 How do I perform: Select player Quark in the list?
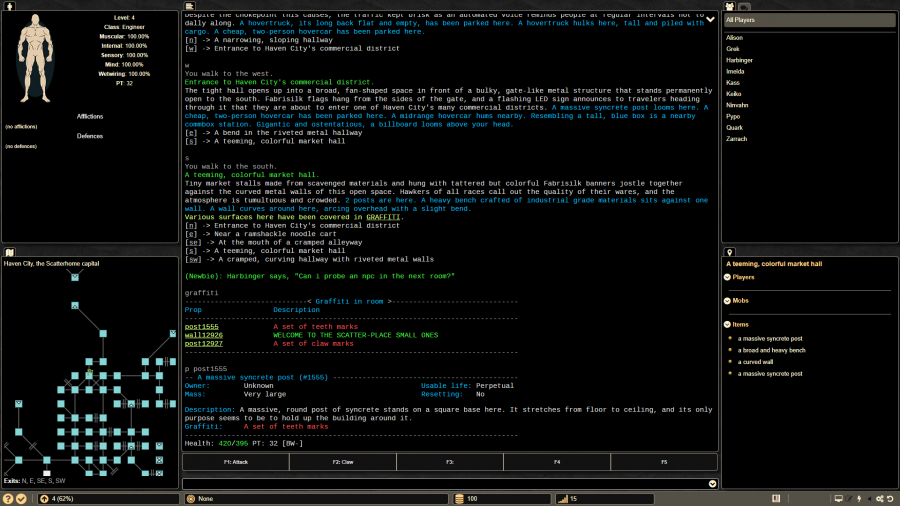click(734, 128)
